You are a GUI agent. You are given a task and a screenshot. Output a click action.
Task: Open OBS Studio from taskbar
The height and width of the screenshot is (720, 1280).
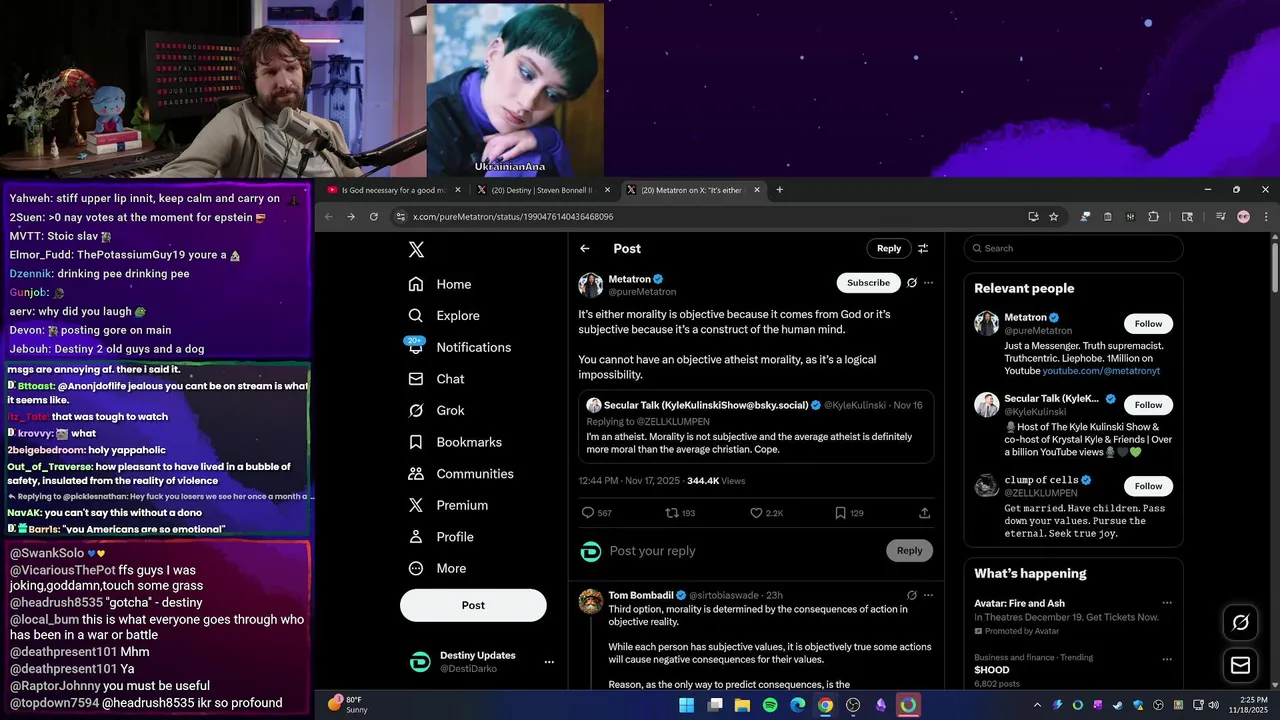pos(853,705)
